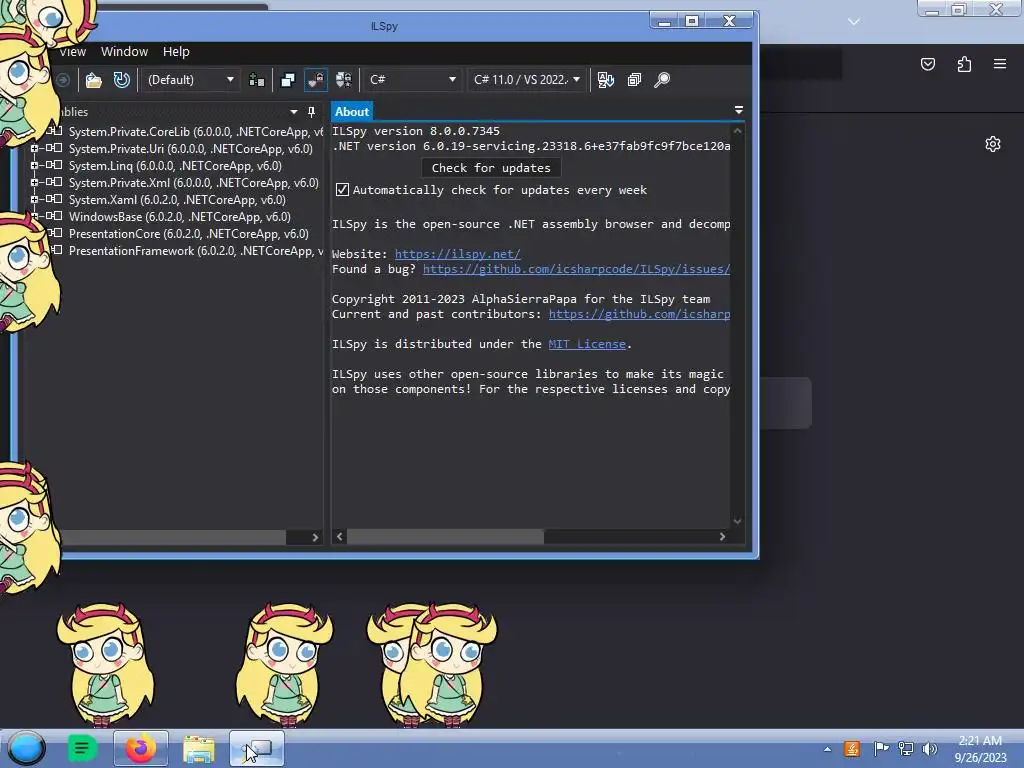The width and height of the screenshot is (1024, 768).
Task: Click the Check for updates button
Action: point(491,168)
